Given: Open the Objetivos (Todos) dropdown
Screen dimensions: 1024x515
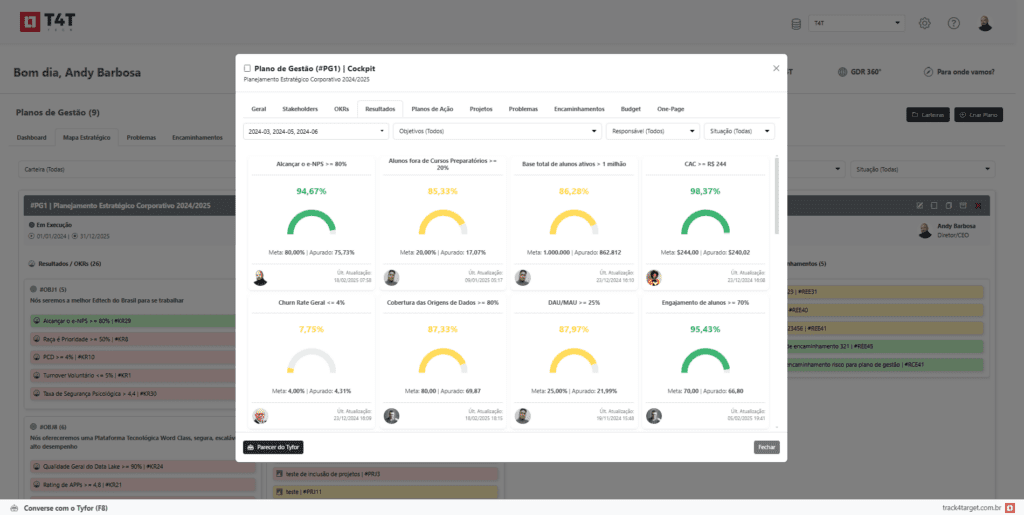Looking at the screenshot, I should click(497, 131).
